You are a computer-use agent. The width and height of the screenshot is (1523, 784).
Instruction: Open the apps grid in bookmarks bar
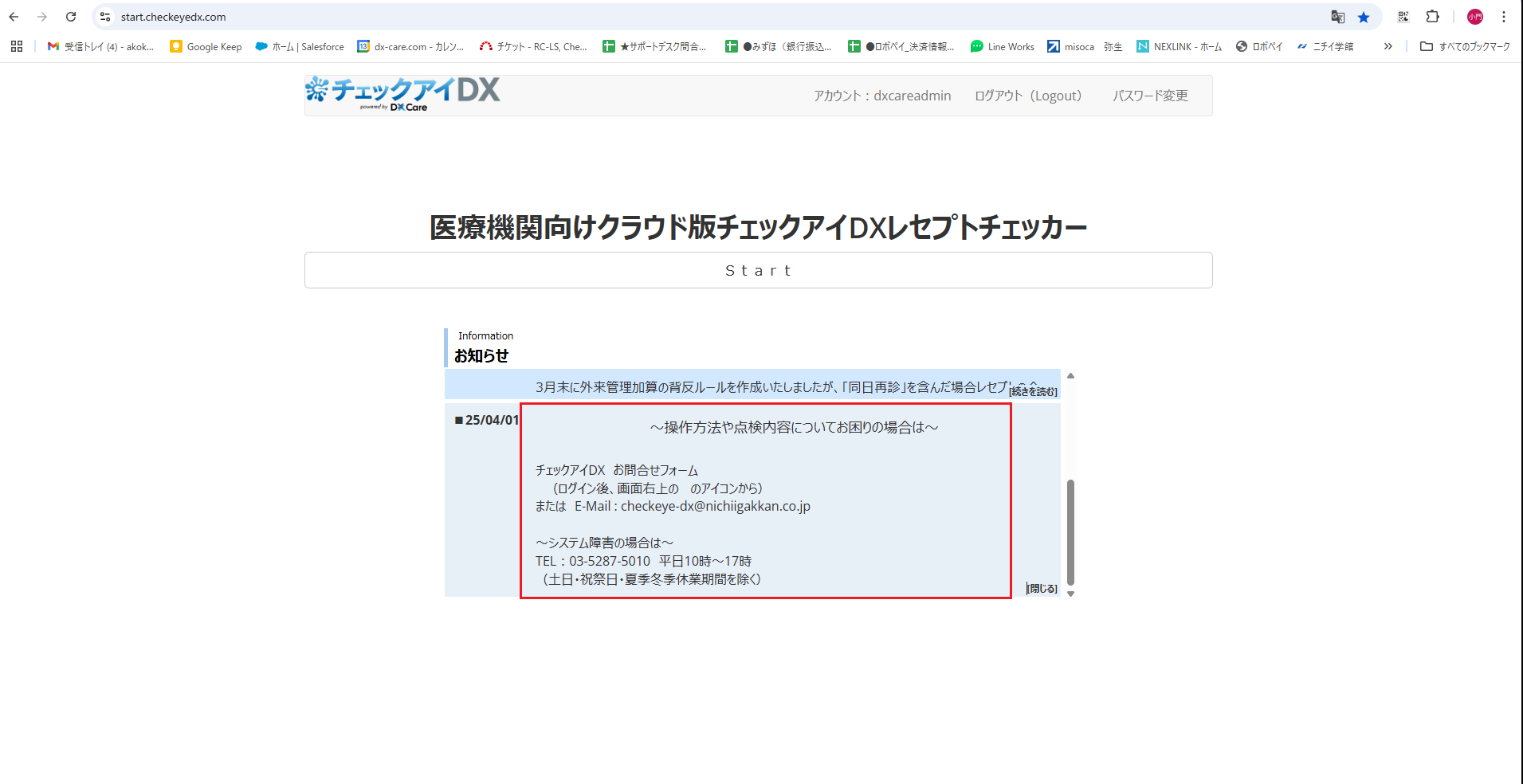tap(17, 46)
